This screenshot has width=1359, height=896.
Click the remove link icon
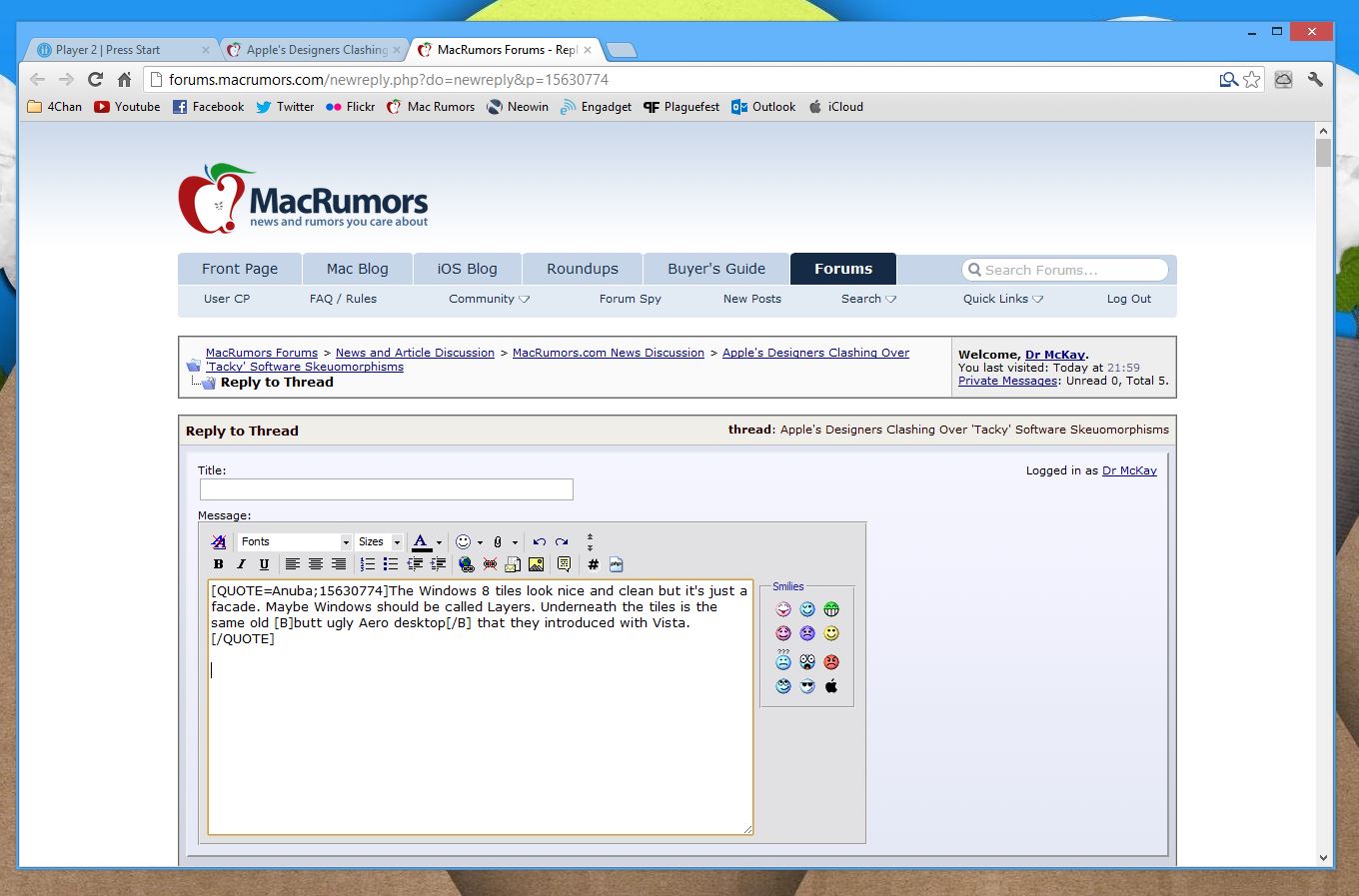490,564
